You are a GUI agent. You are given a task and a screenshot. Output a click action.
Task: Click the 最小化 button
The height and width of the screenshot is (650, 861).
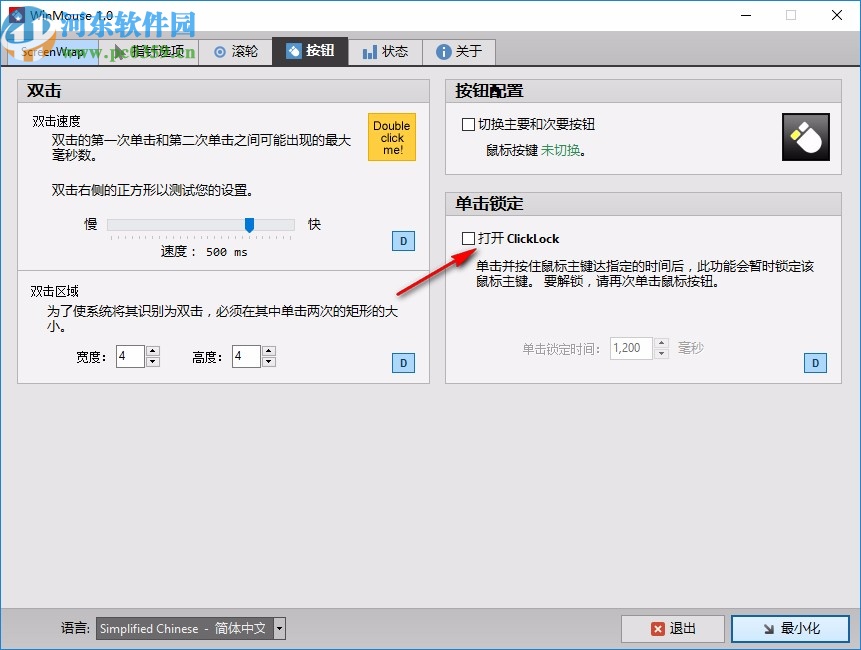click(791, 629)
